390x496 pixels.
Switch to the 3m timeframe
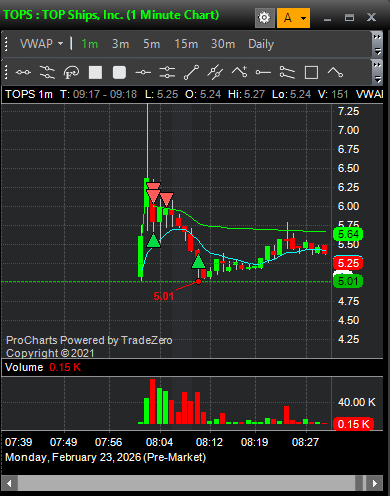click(x=120, y=44)
